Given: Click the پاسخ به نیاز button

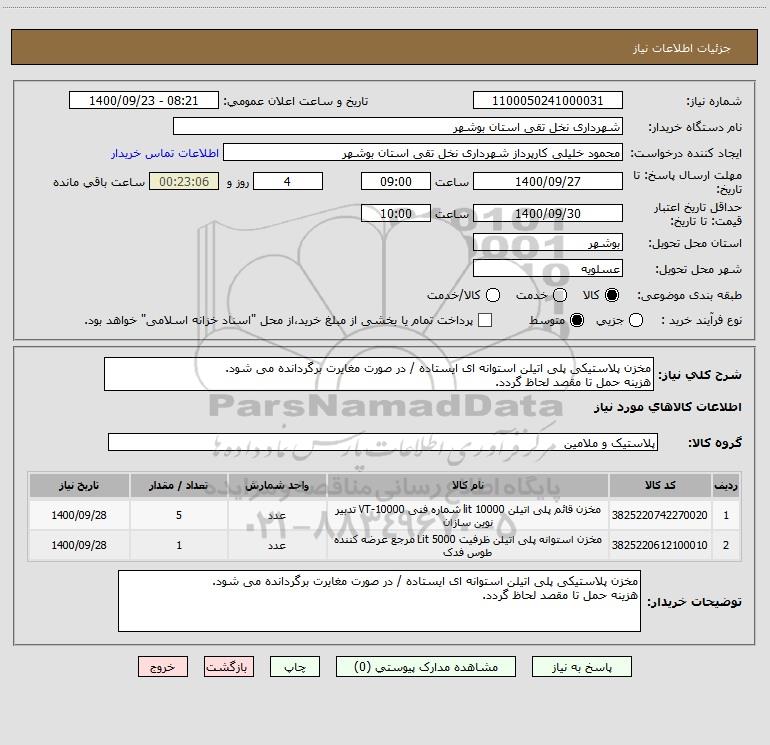Looking at the screenshot, I should coord(581,666).
